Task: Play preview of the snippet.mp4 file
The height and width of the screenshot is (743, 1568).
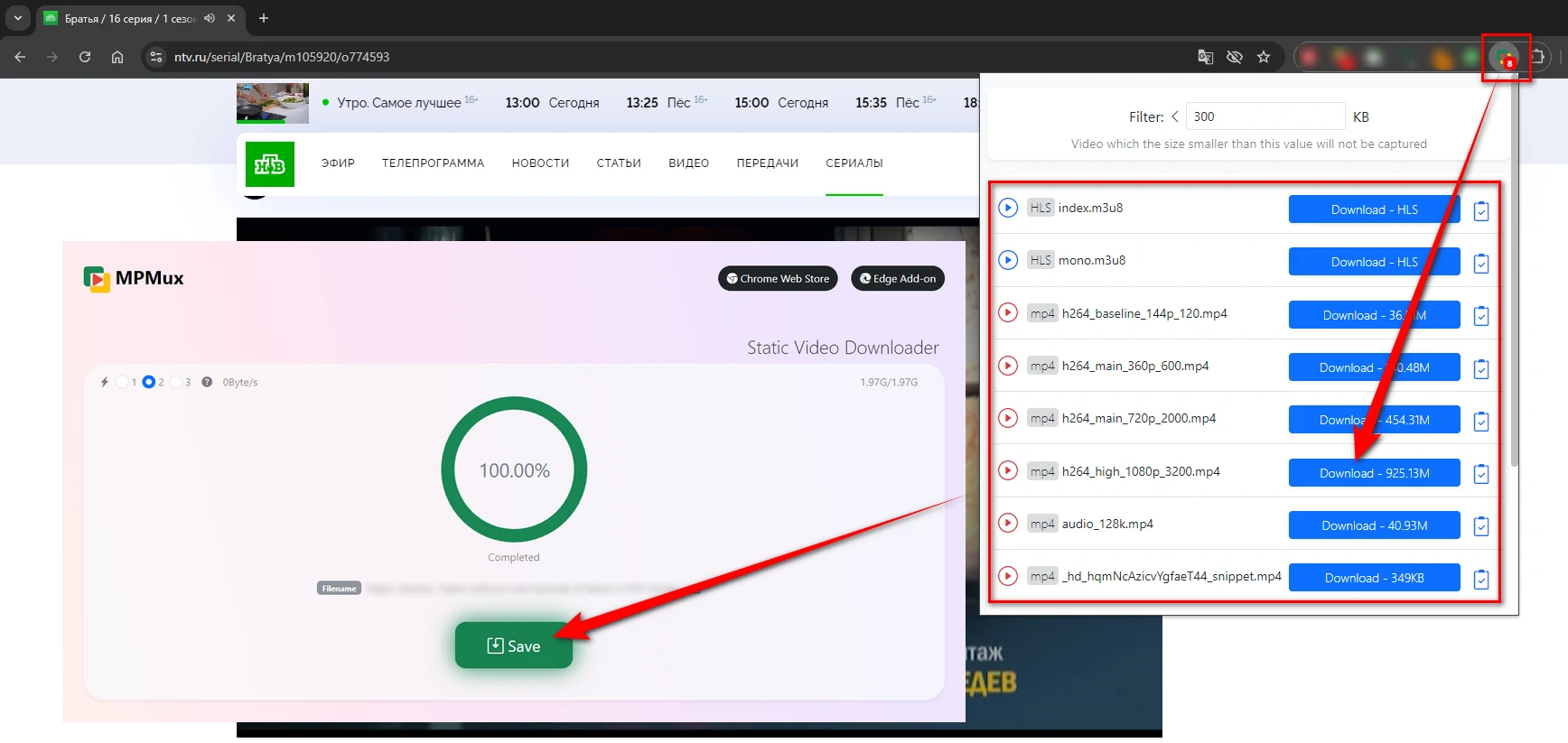Action: click(x=1008, y=576)
